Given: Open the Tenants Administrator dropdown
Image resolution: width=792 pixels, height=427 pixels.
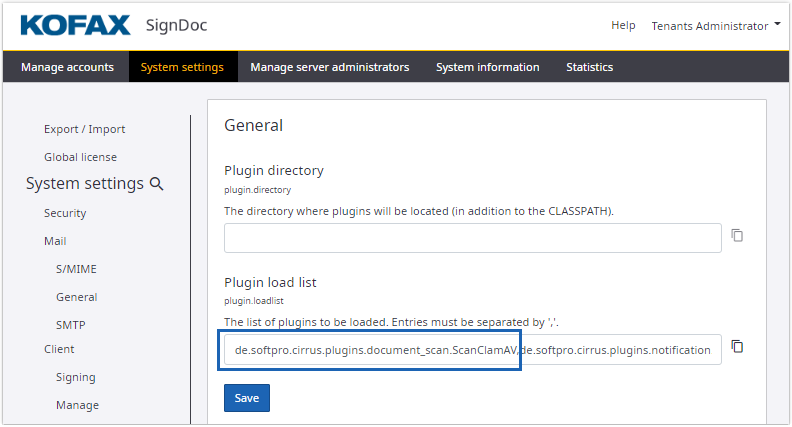Looking at the screenshot, I should tap(716, 26).
